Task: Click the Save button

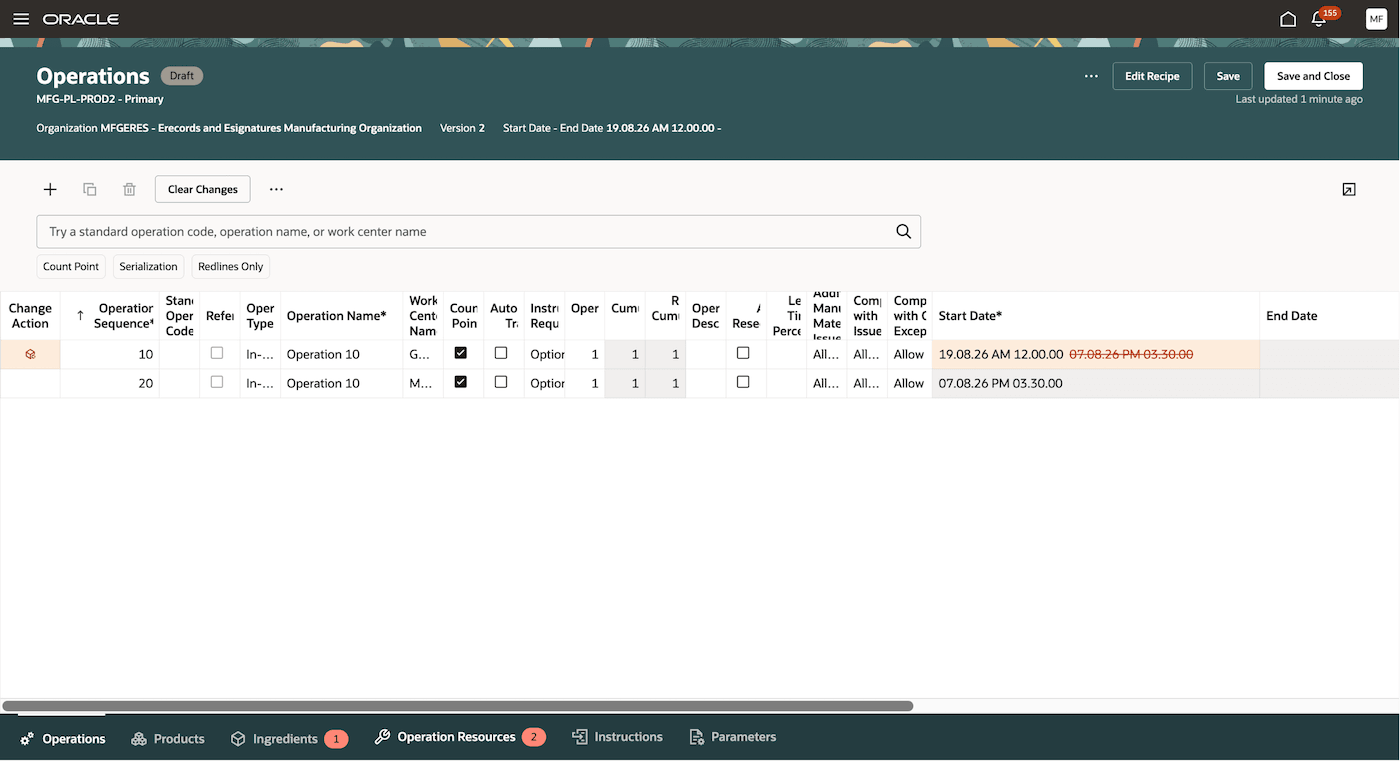Action: 1228,76
